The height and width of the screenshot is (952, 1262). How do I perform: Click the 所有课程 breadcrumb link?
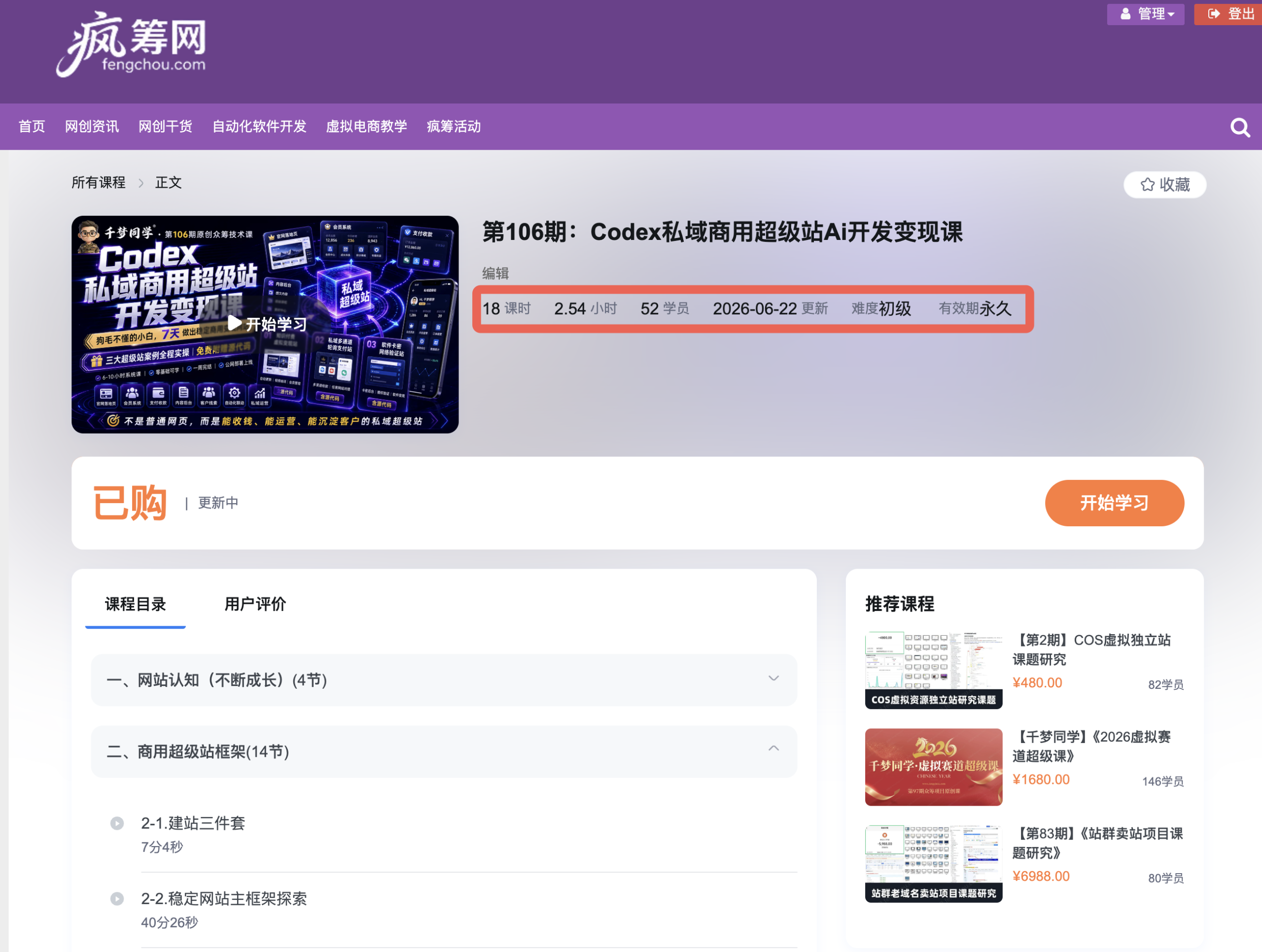click(98, 182)
